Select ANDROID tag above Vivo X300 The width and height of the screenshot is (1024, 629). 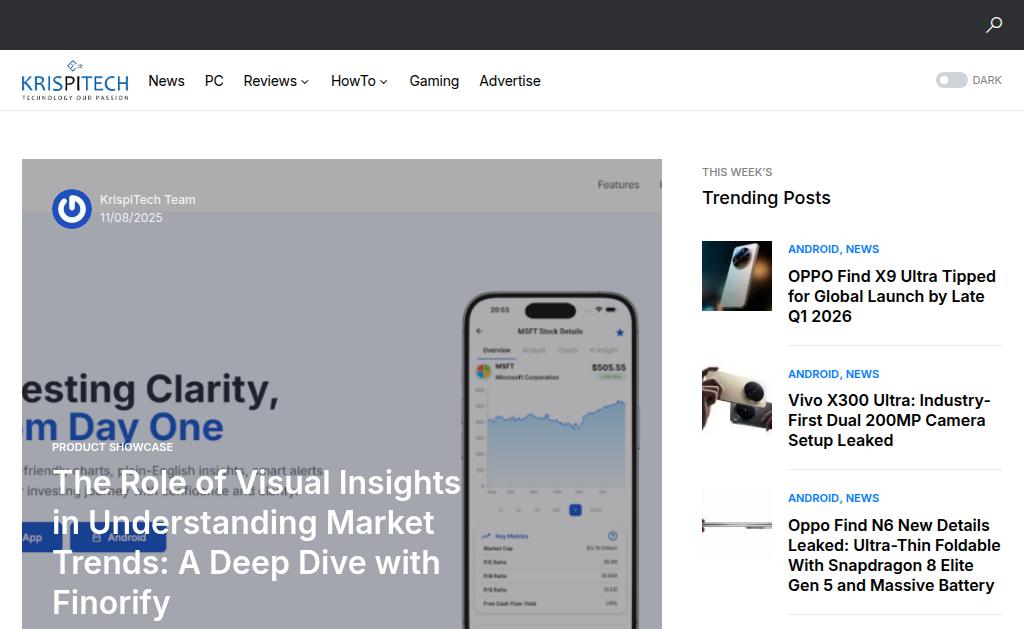pos(814,374)
